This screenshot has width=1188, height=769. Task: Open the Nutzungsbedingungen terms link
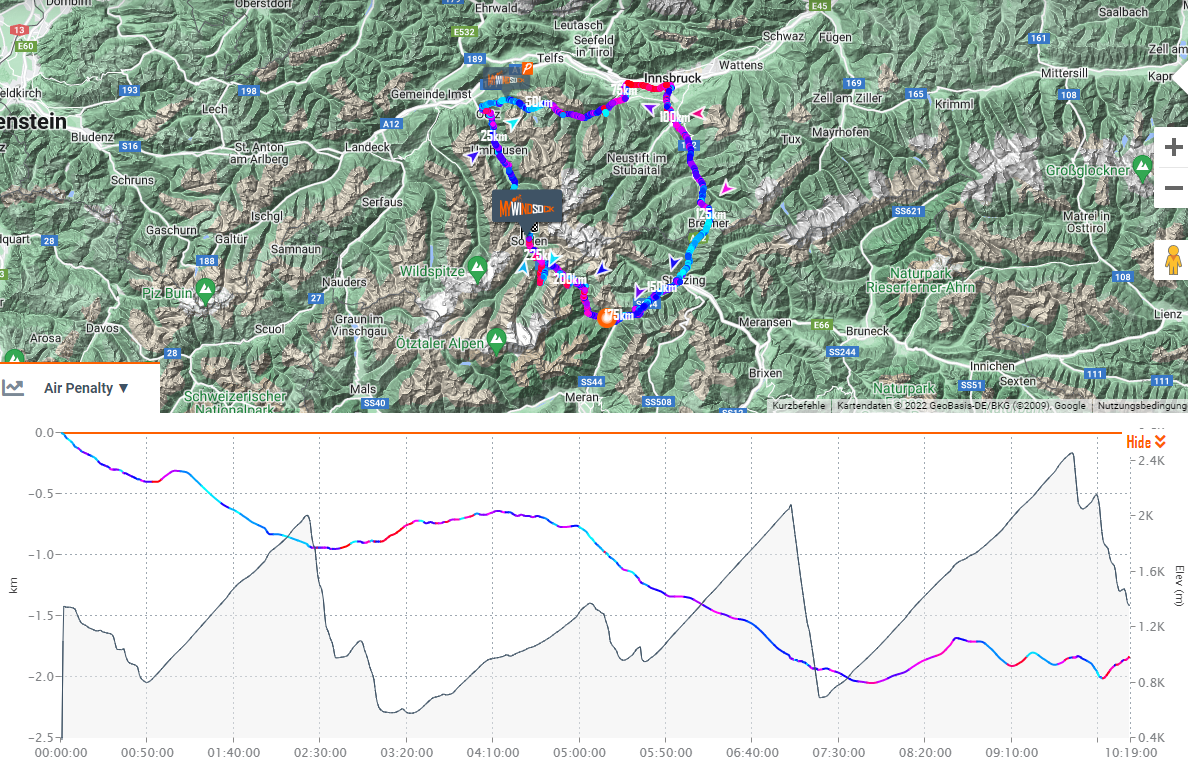click(x=1141, y=406)
